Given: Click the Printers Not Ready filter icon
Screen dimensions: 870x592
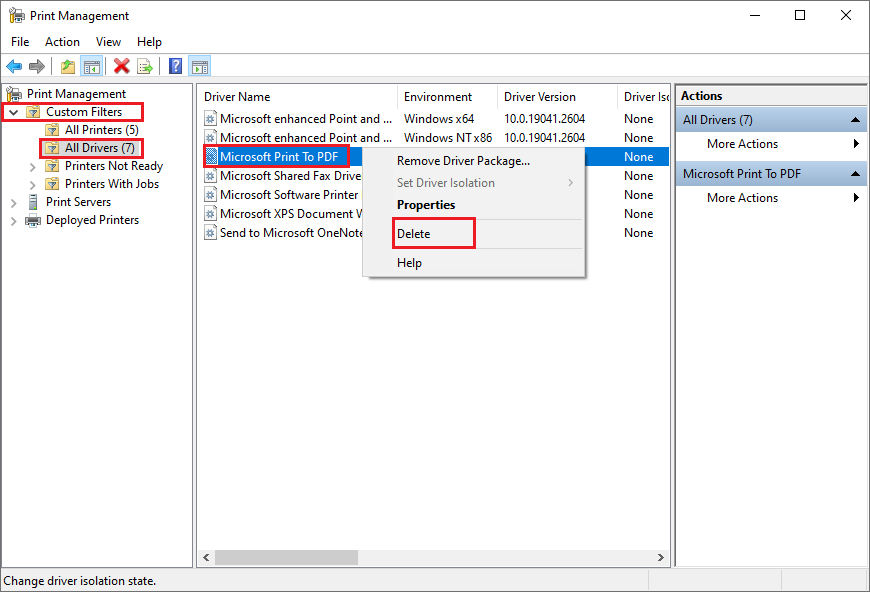Looking at the screenshot, I should (x=52, y=166).
